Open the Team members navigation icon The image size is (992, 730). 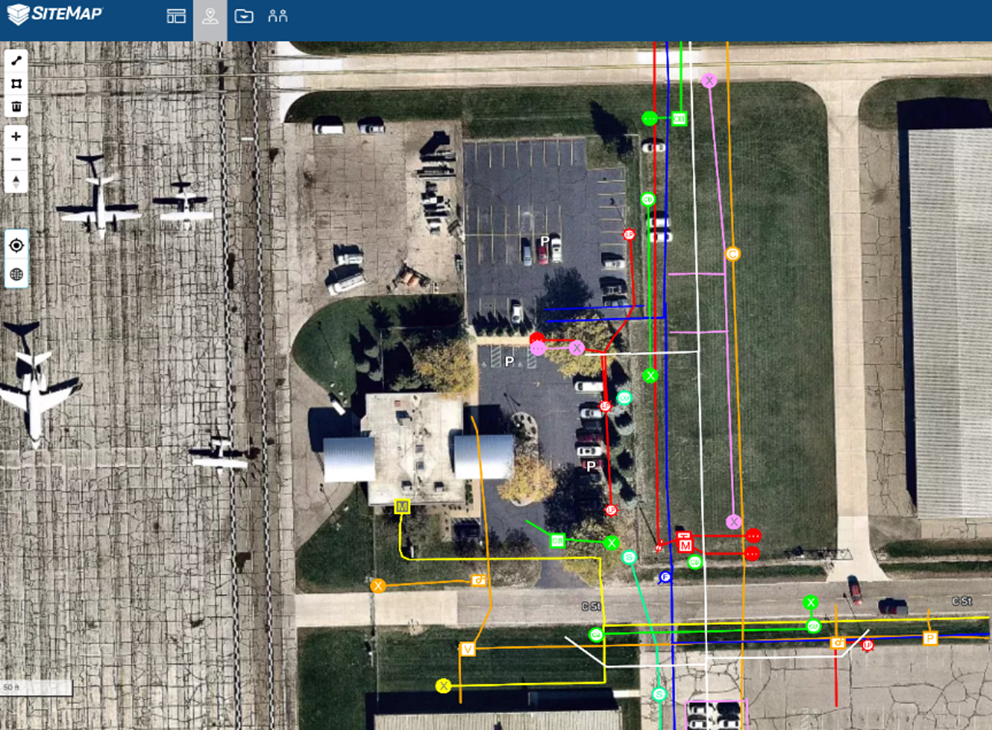point(278,16)
